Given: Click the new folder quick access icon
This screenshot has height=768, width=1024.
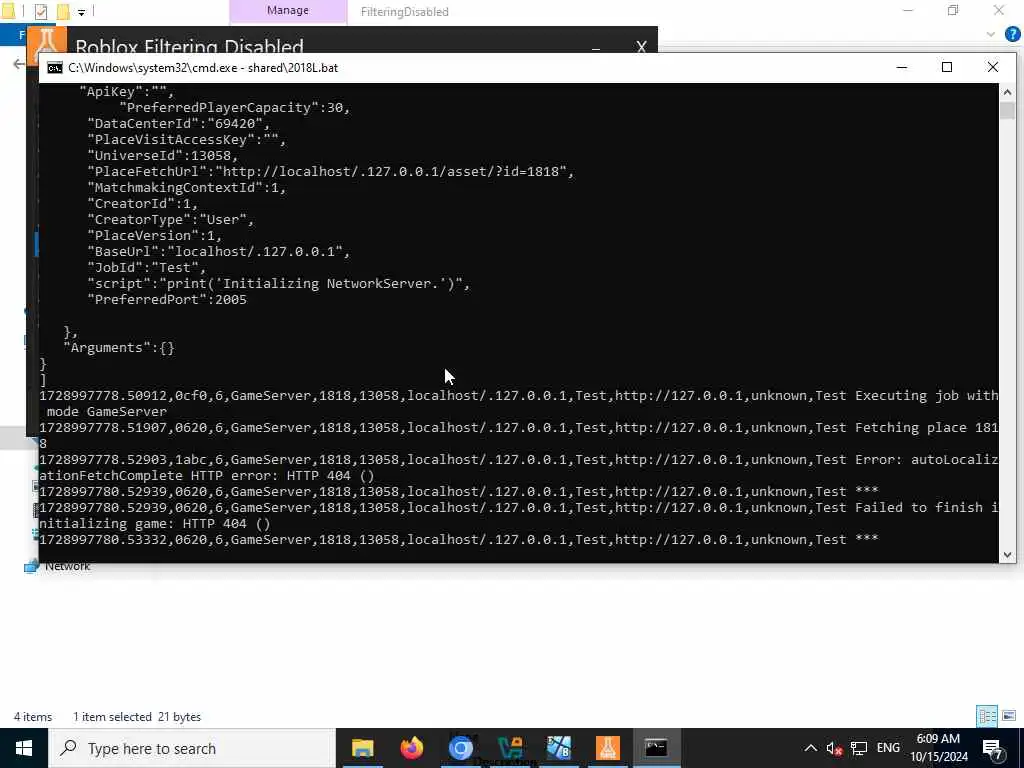Looking at the screenshot, I should tap(63, 11).
